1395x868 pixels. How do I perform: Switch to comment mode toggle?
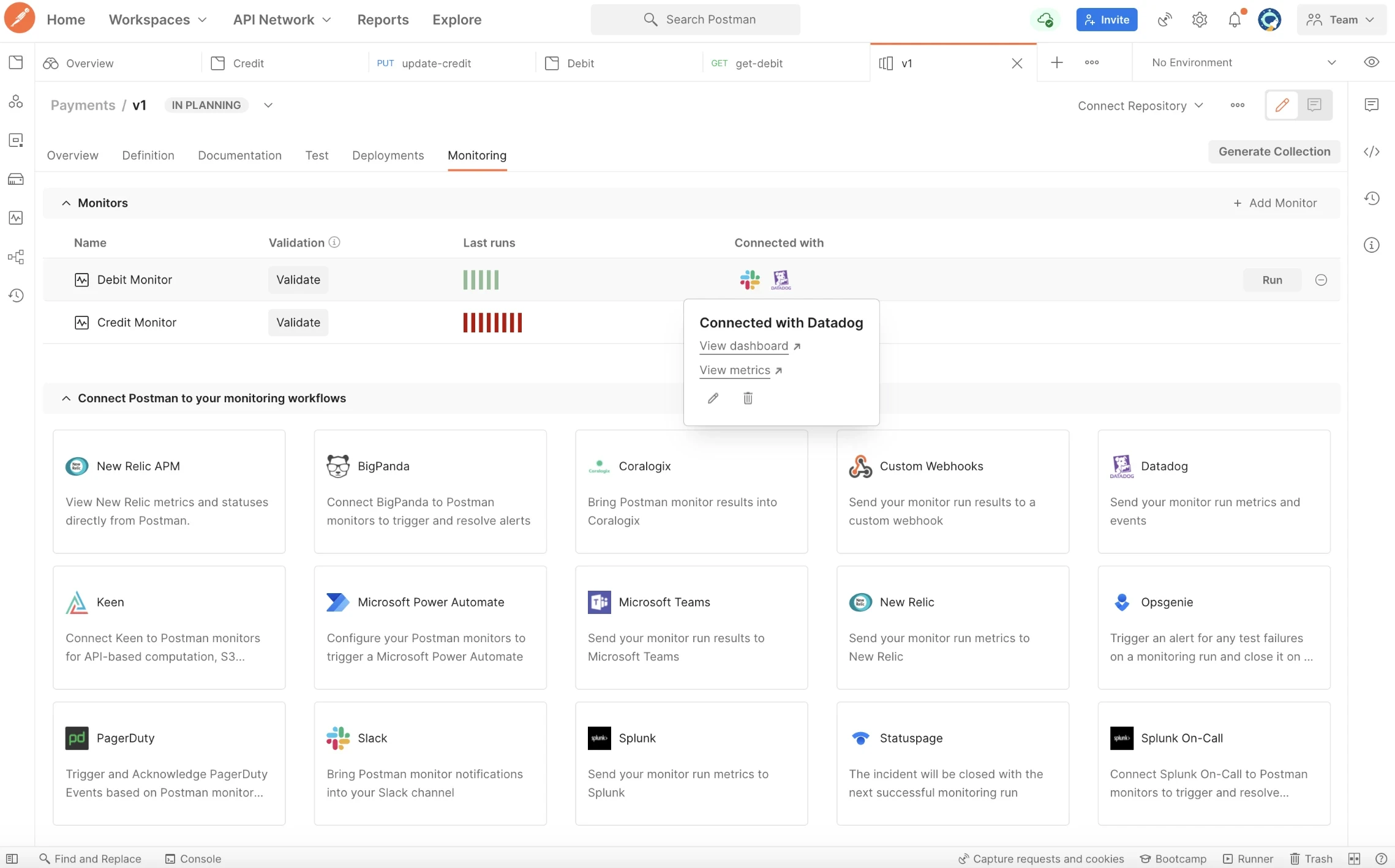[1314, 105]
